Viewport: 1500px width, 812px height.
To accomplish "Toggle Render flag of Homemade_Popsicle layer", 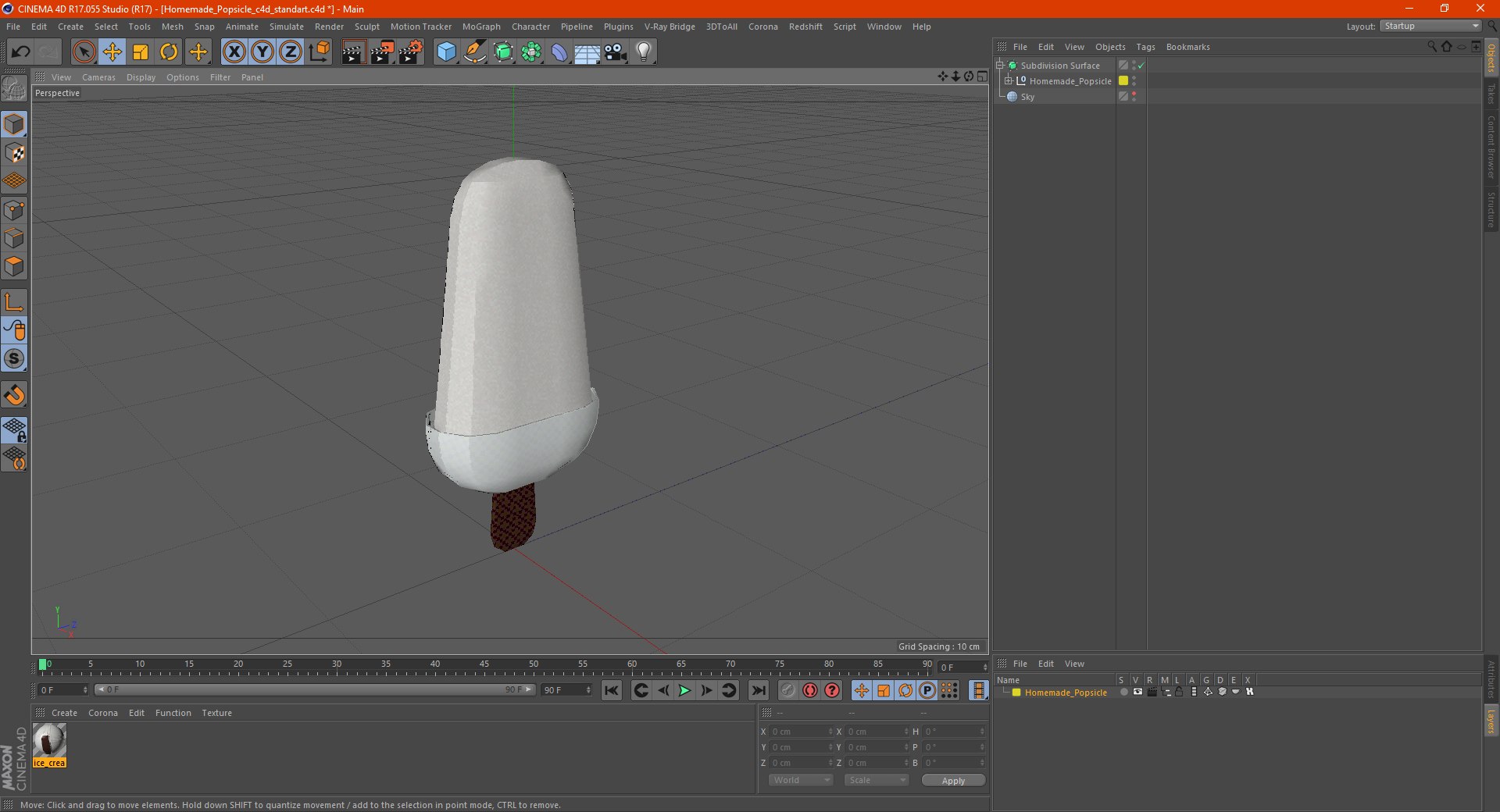I will [x=1152, y=692].
